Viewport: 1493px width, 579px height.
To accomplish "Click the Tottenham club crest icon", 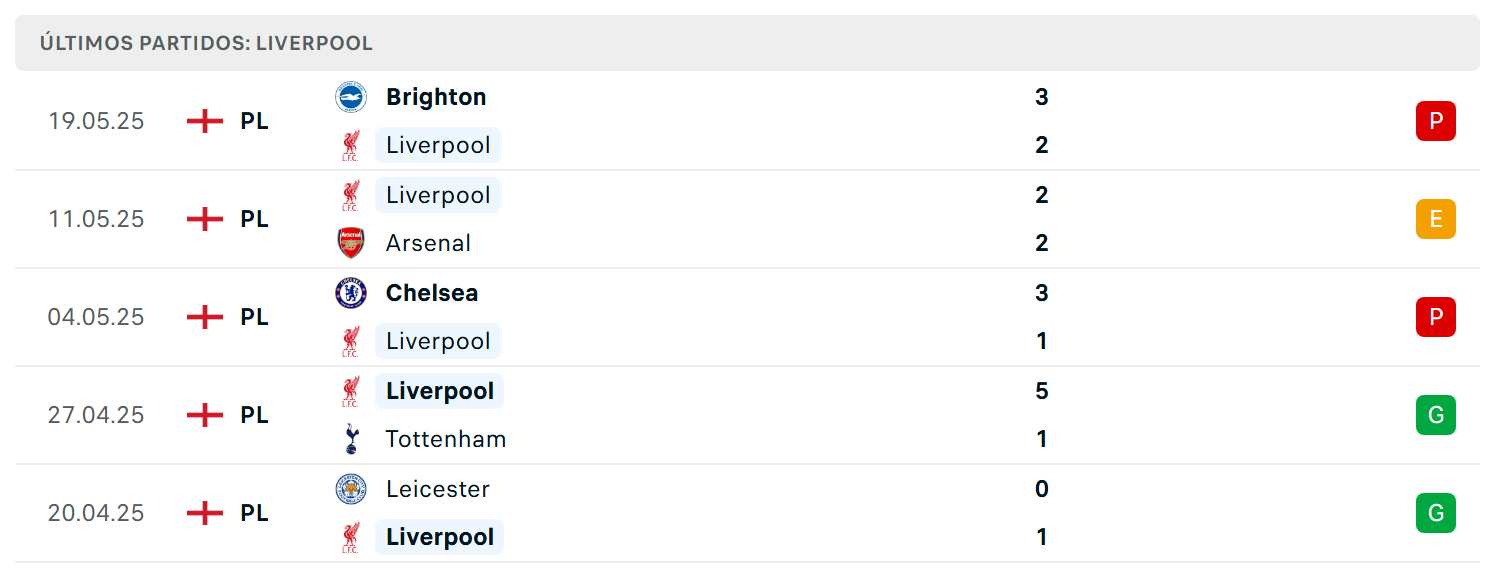I will [x=350, y=439].
